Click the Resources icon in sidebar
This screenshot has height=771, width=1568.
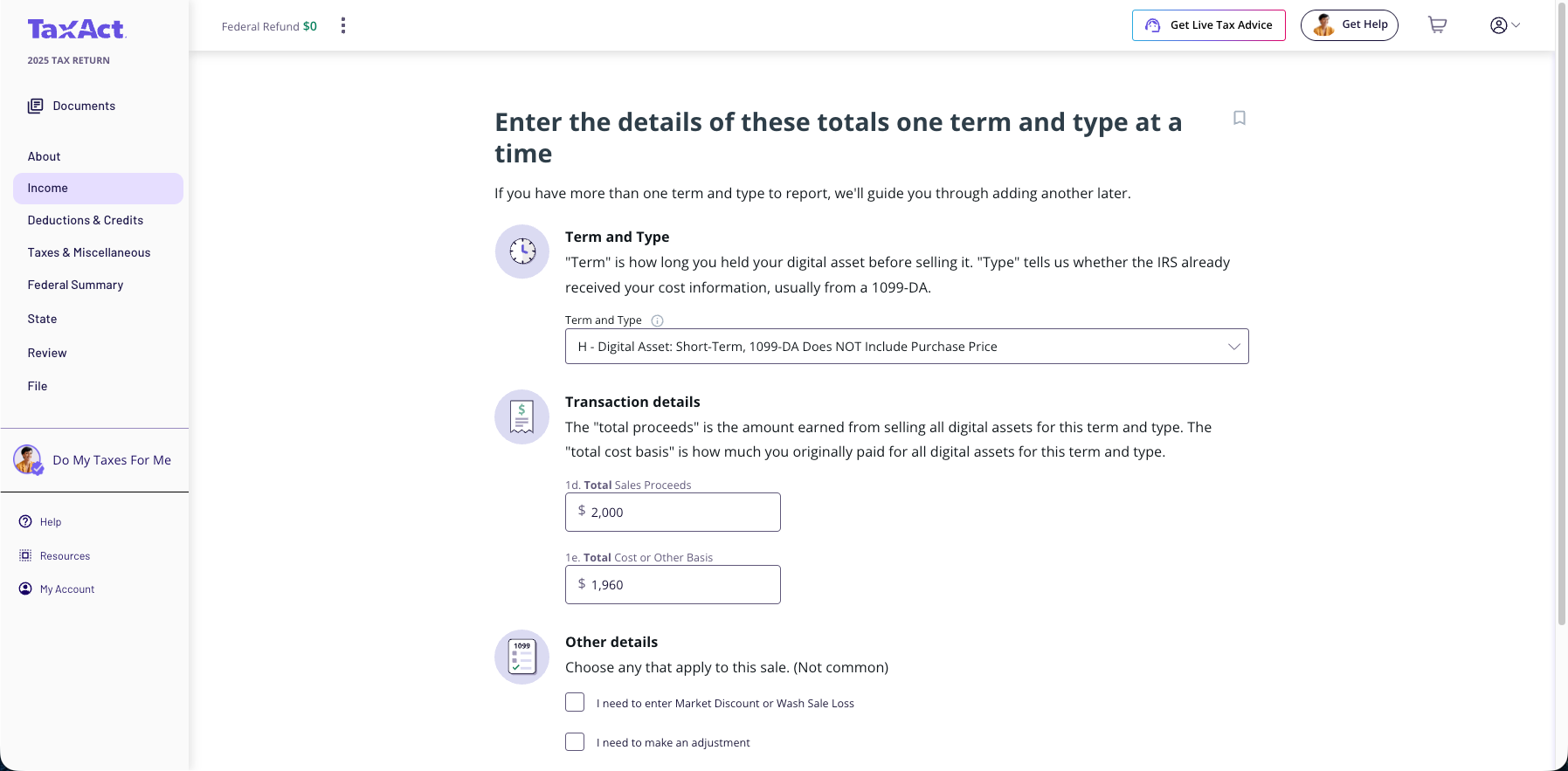click(x=25, y=555)
